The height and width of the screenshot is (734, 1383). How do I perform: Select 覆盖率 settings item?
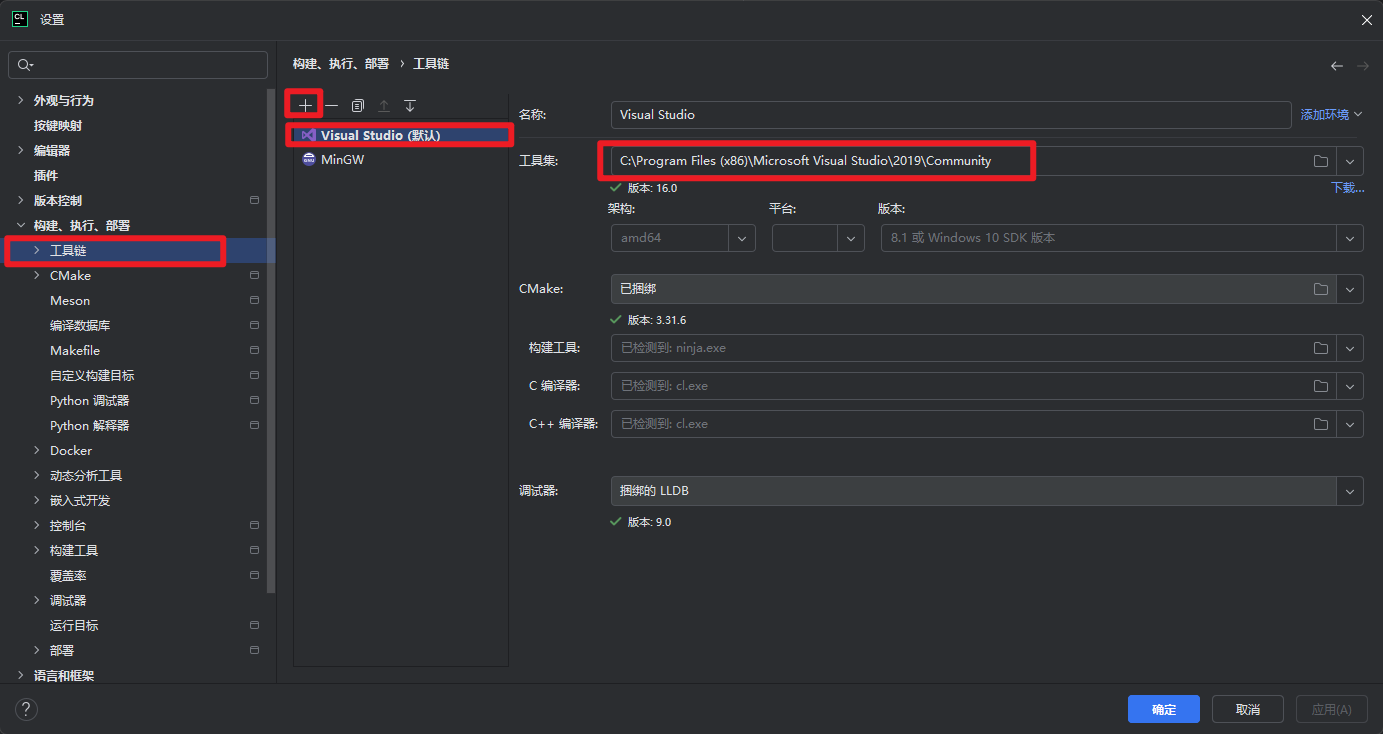point(68,576)
